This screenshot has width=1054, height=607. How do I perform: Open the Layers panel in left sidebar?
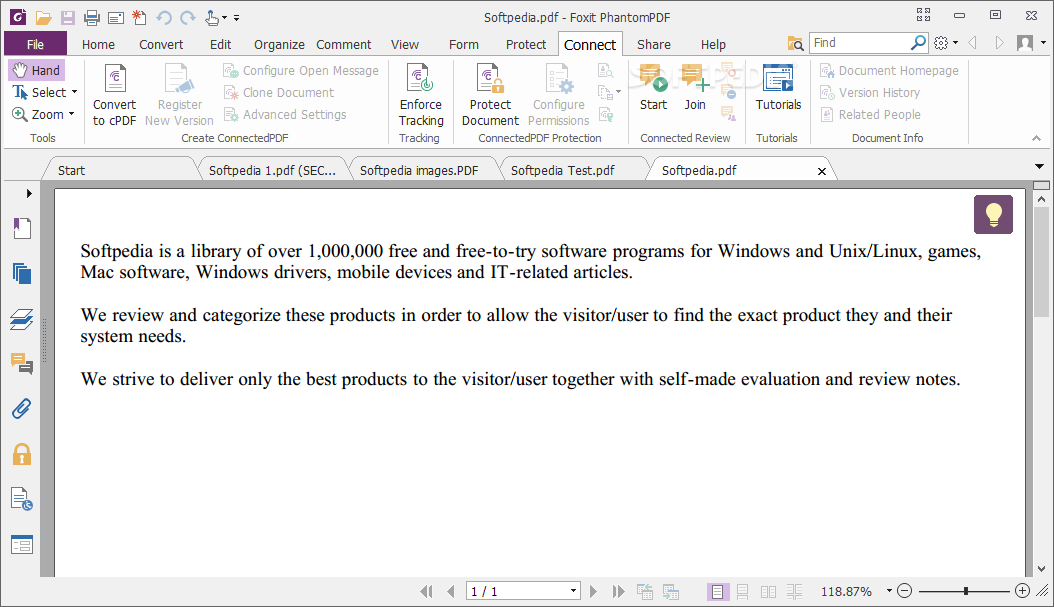(x=22, y=319)
